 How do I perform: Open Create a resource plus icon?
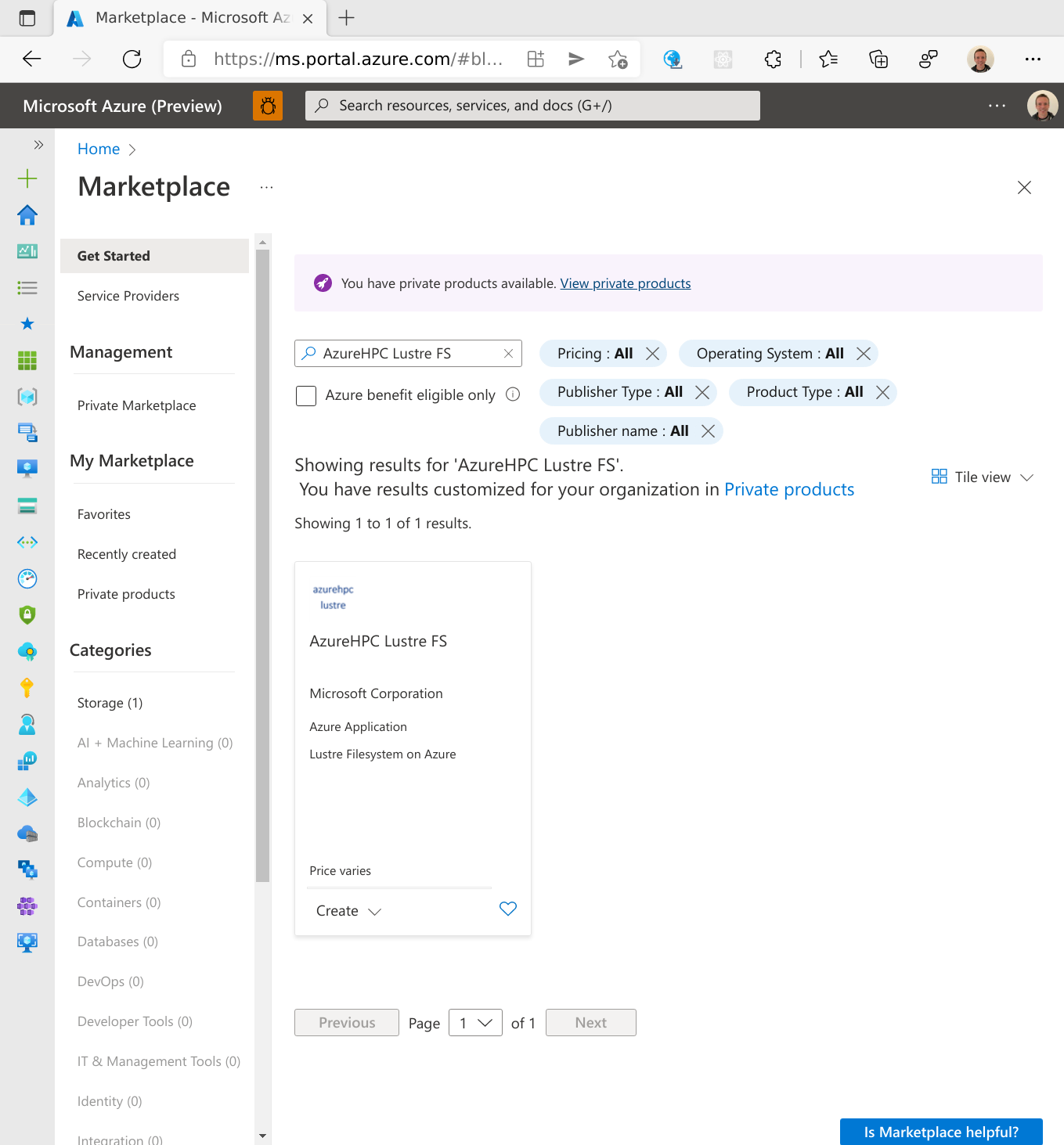[x=27, y=178]
